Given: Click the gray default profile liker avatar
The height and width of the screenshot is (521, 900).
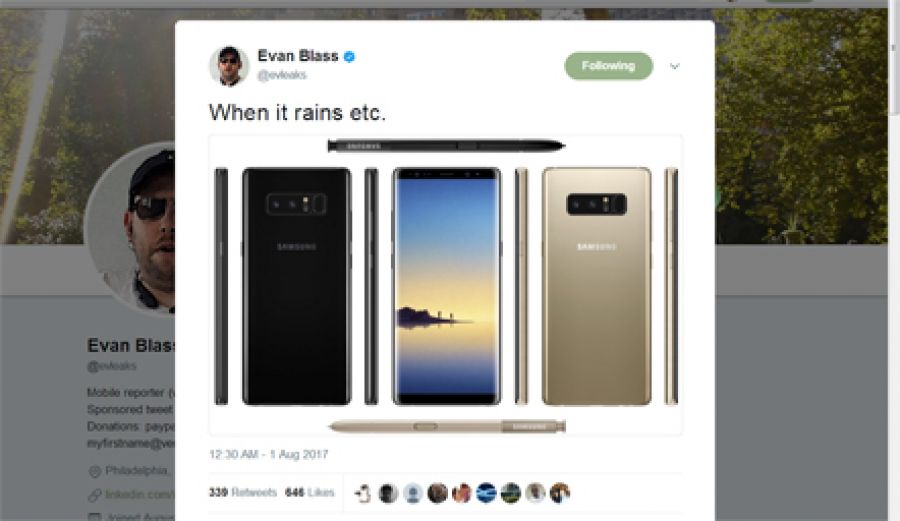Looking at the screenshot, I should (413, 493).
